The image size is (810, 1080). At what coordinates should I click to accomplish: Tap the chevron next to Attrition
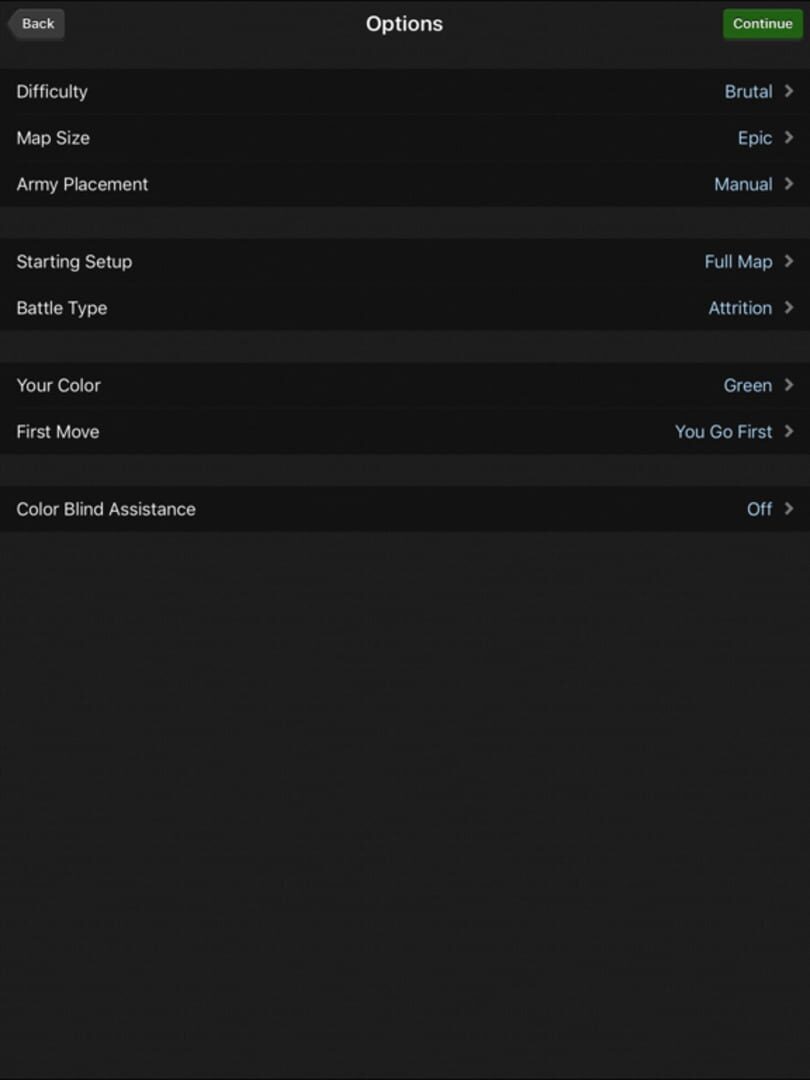coord(789,308)
